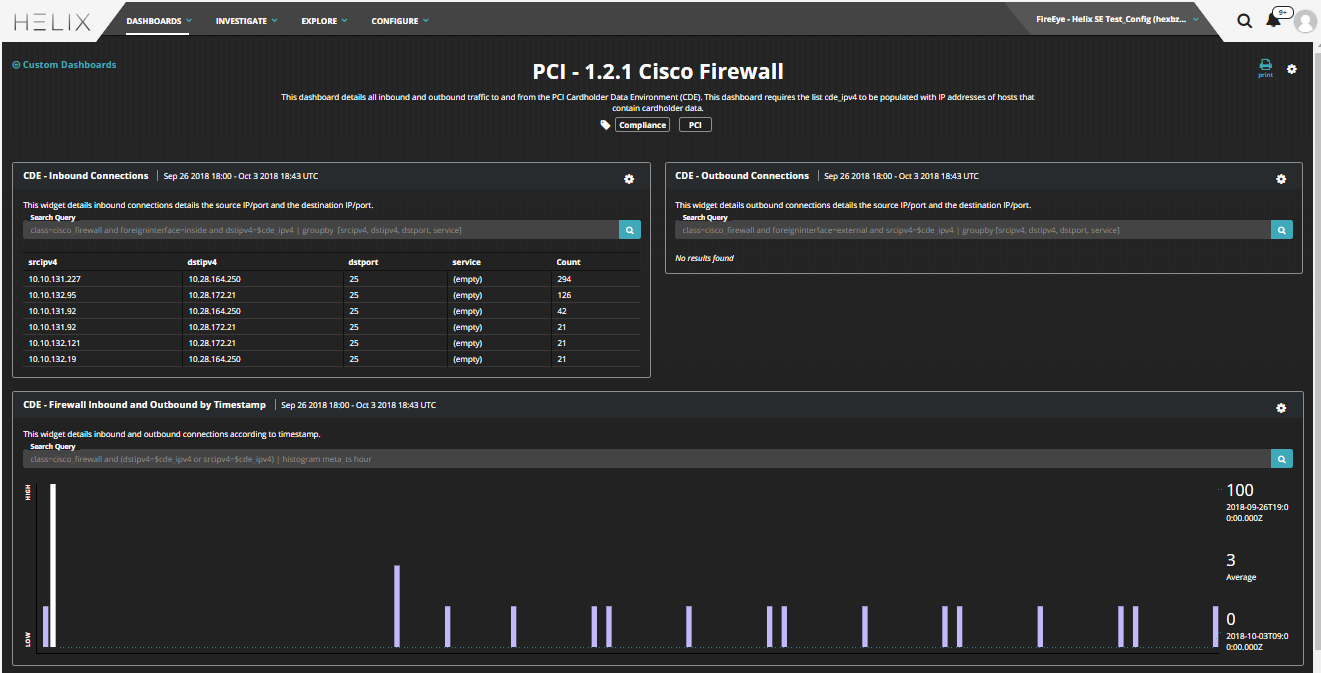1321x673 pixels.
Task: Run the Outbound Connections search query button
Action: [x=1282, y=230]
